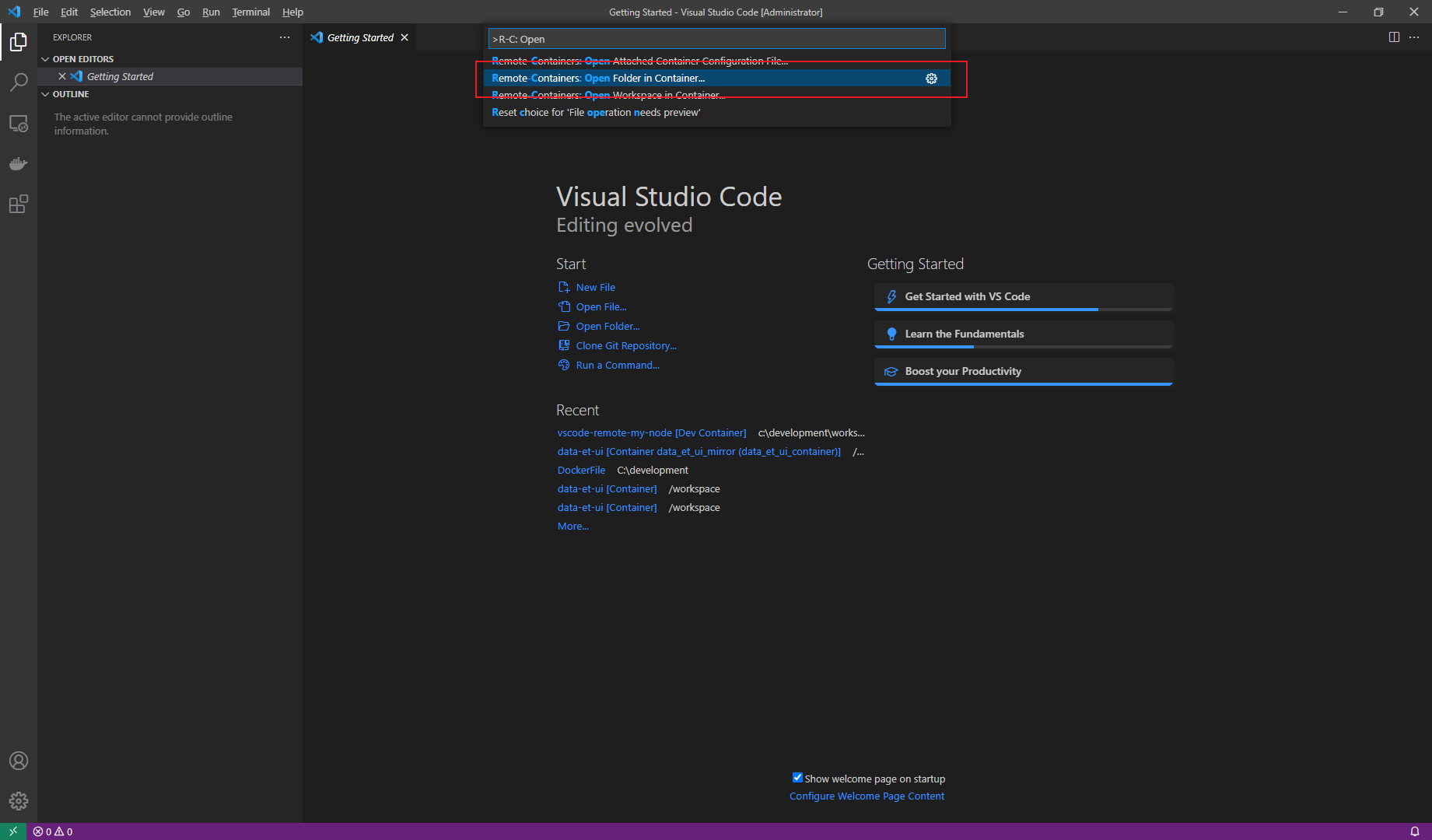Open the Manage gear icon in the activity bar
This screenshot has width=1432, height=840.
[19, 800]
